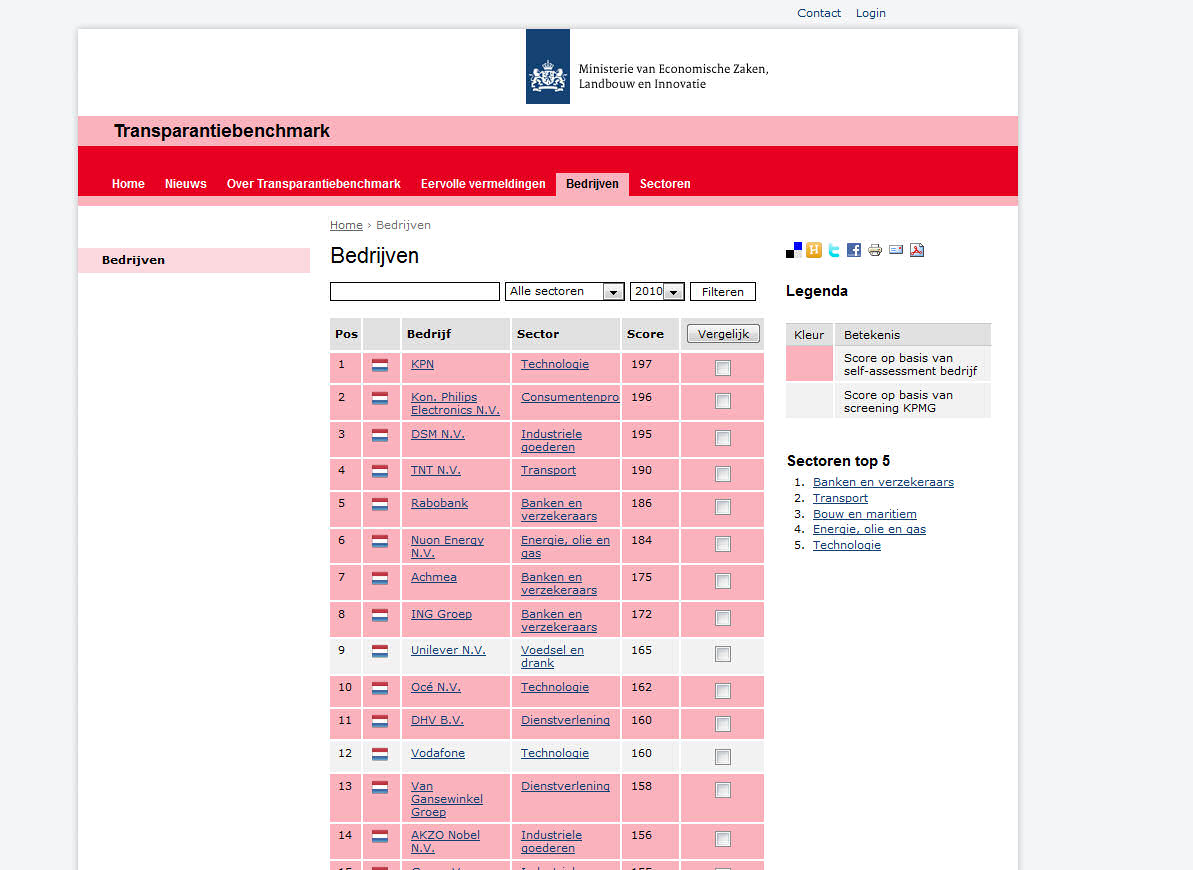
Task: Click the print page icon
Action: pos(875,250)
